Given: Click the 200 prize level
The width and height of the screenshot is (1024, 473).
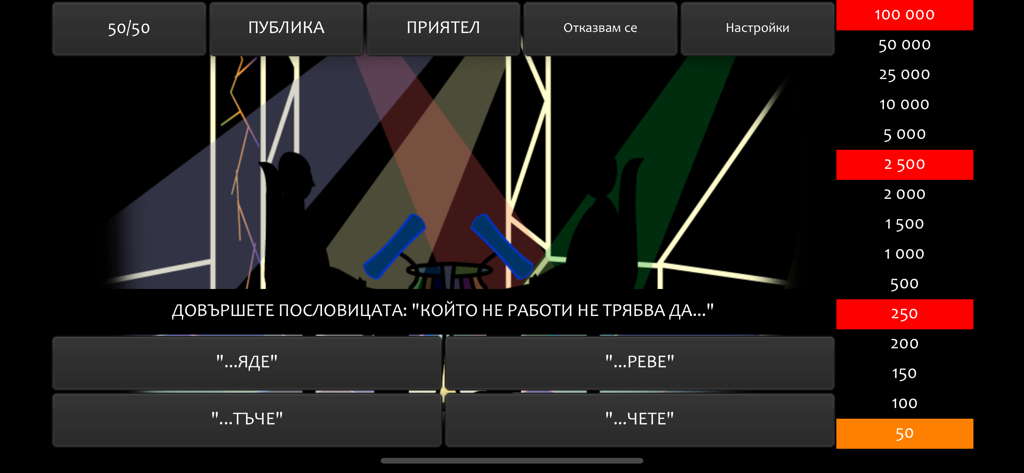Looking at the screenshot, I should point(904,344).
